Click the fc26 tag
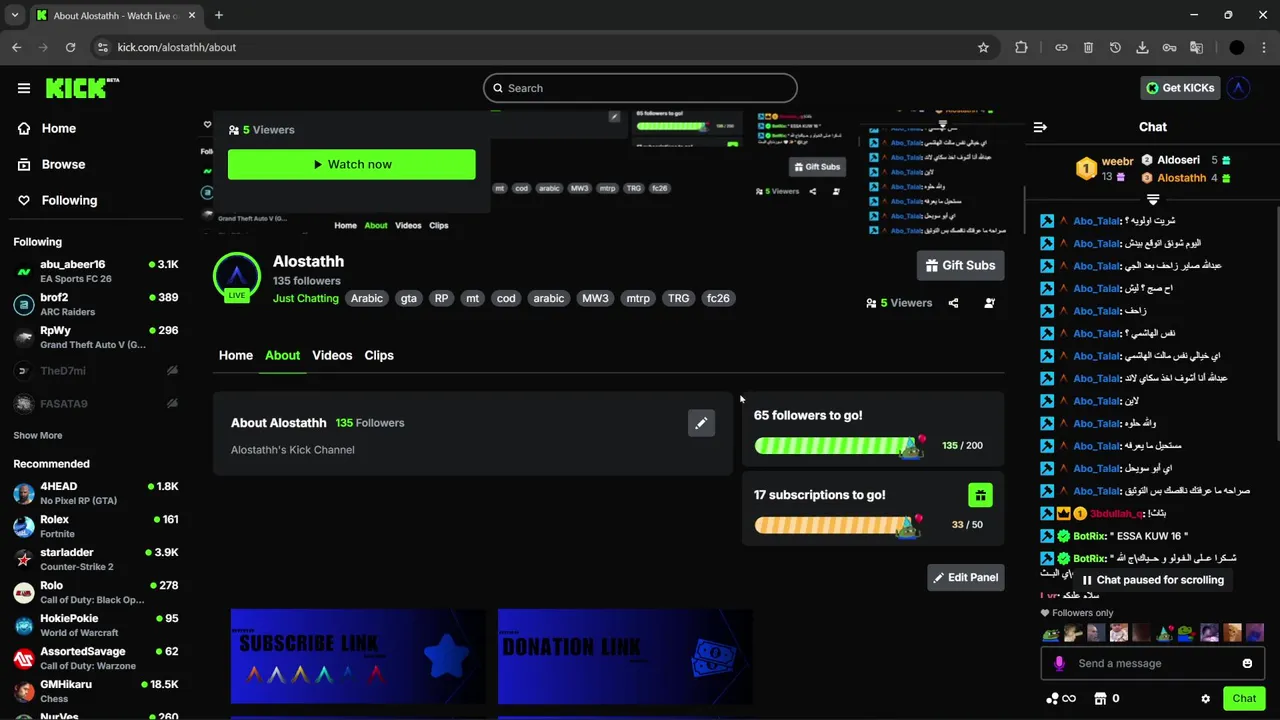Screen dimensions: 1280x720 [718, 298]
